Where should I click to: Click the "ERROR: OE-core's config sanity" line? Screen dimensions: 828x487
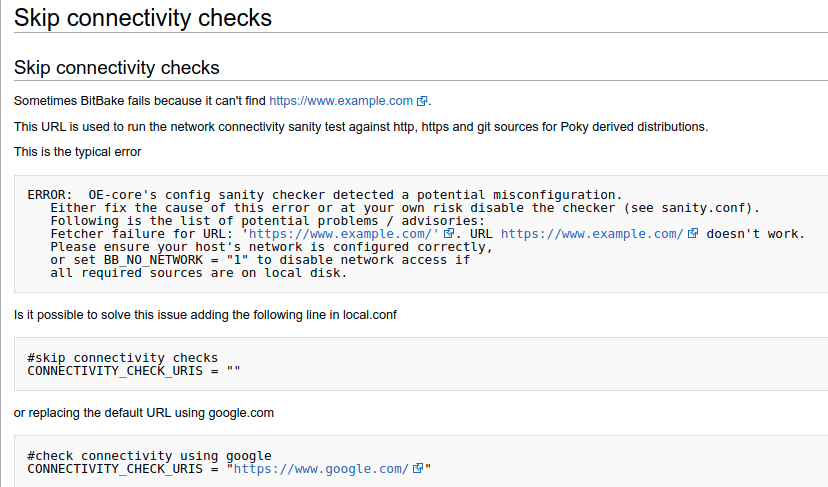325,195
